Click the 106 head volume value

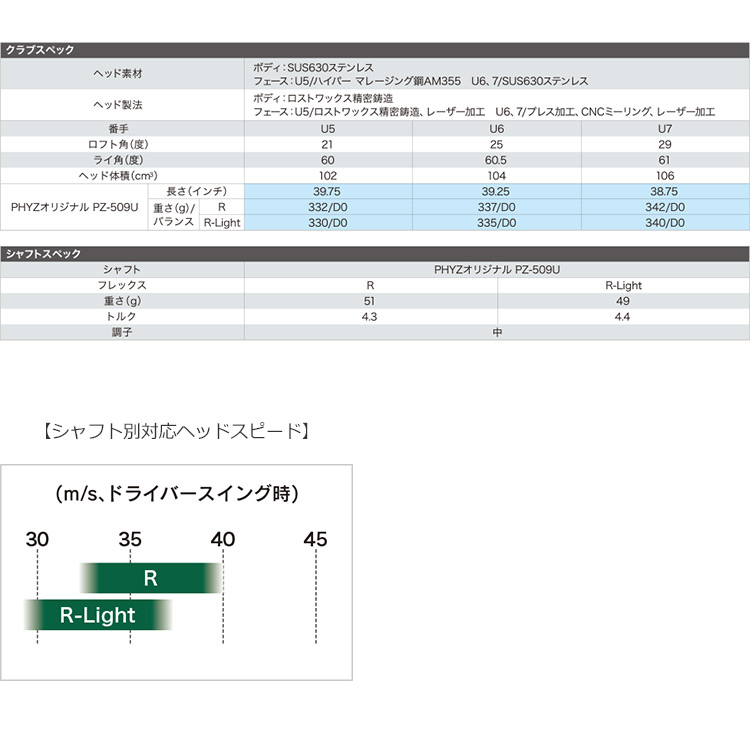(x=665, y=175)
